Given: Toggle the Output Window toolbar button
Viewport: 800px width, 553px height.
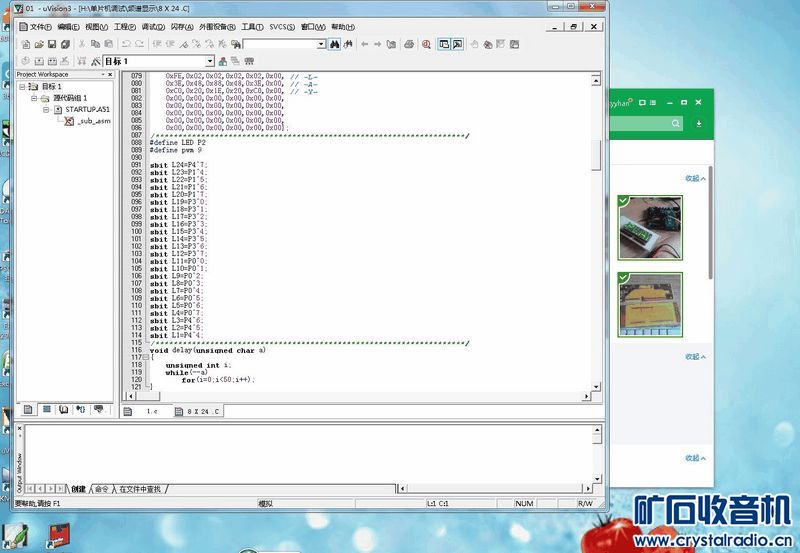Looking at the screenshot, I should [458, 44].
